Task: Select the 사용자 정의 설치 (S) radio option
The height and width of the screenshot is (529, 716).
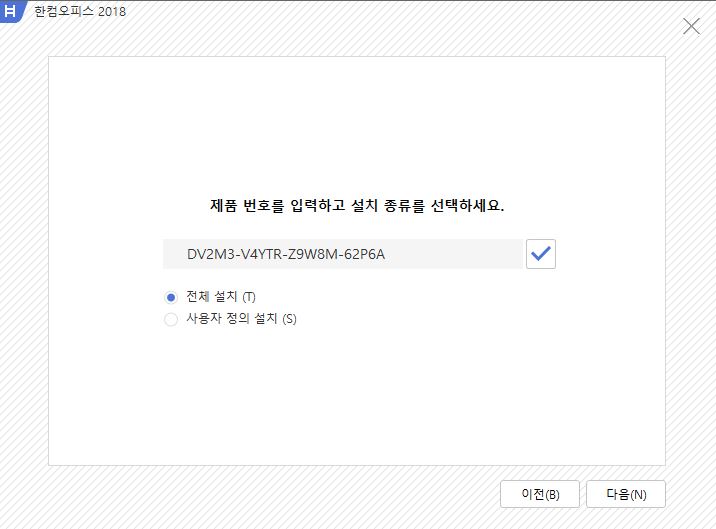Action: tap(171, 319)
